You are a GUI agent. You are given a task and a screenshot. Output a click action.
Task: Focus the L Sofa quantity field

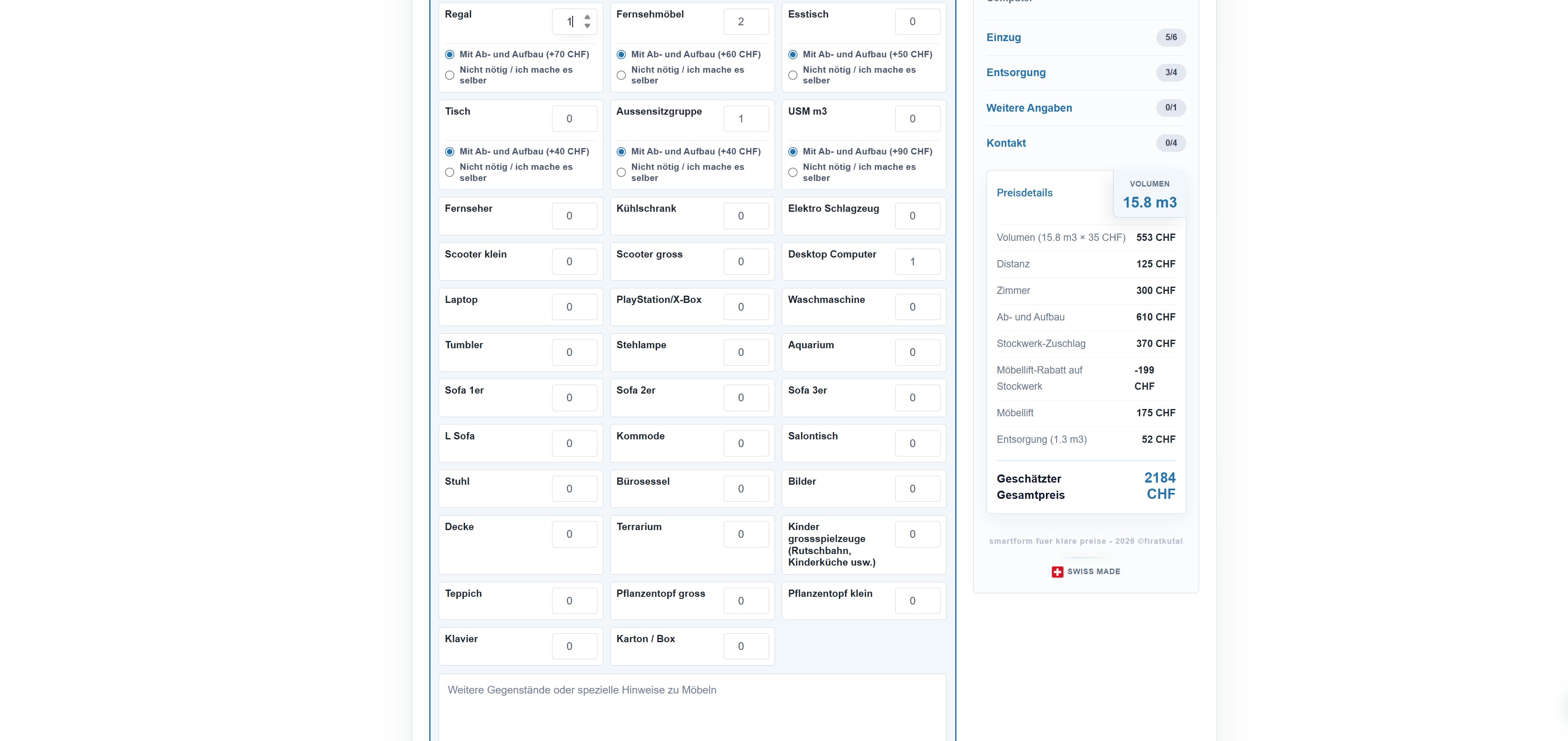(574, 444)
